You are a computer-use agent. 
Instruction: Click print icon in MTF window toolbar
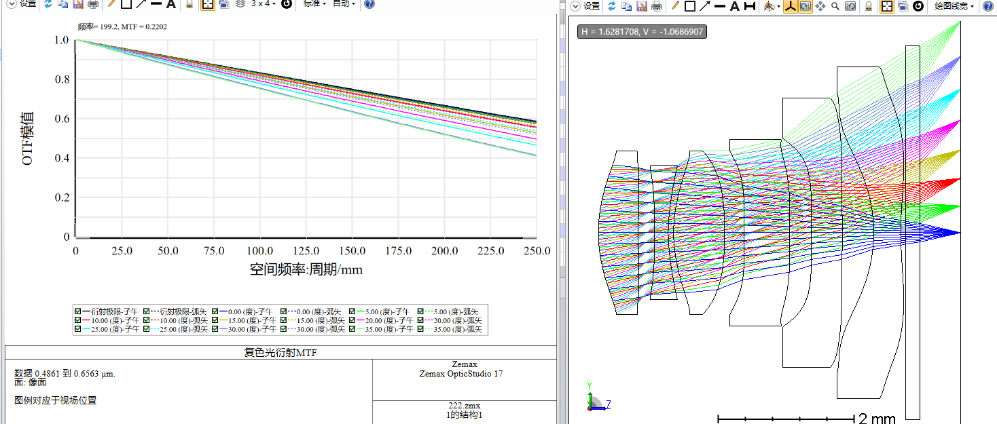[x=92, y=5]
